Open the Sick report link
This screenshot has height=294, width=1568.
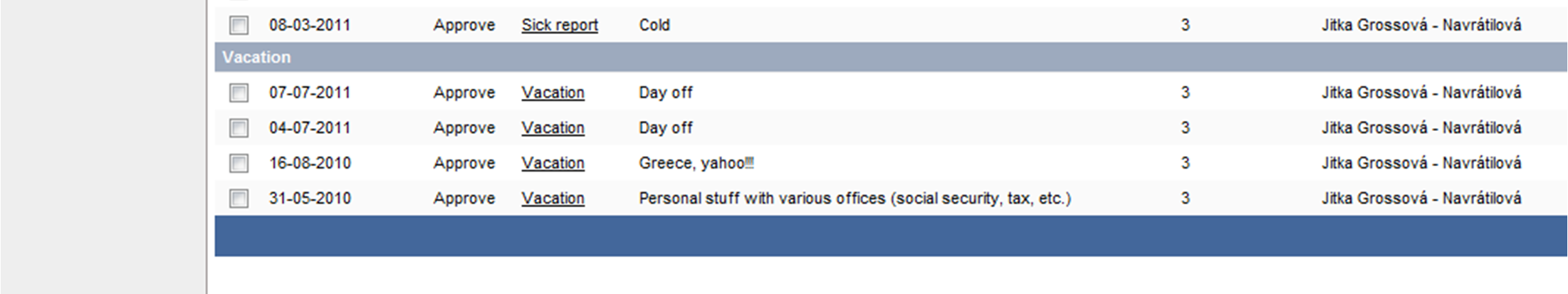(x=560, y=26)
